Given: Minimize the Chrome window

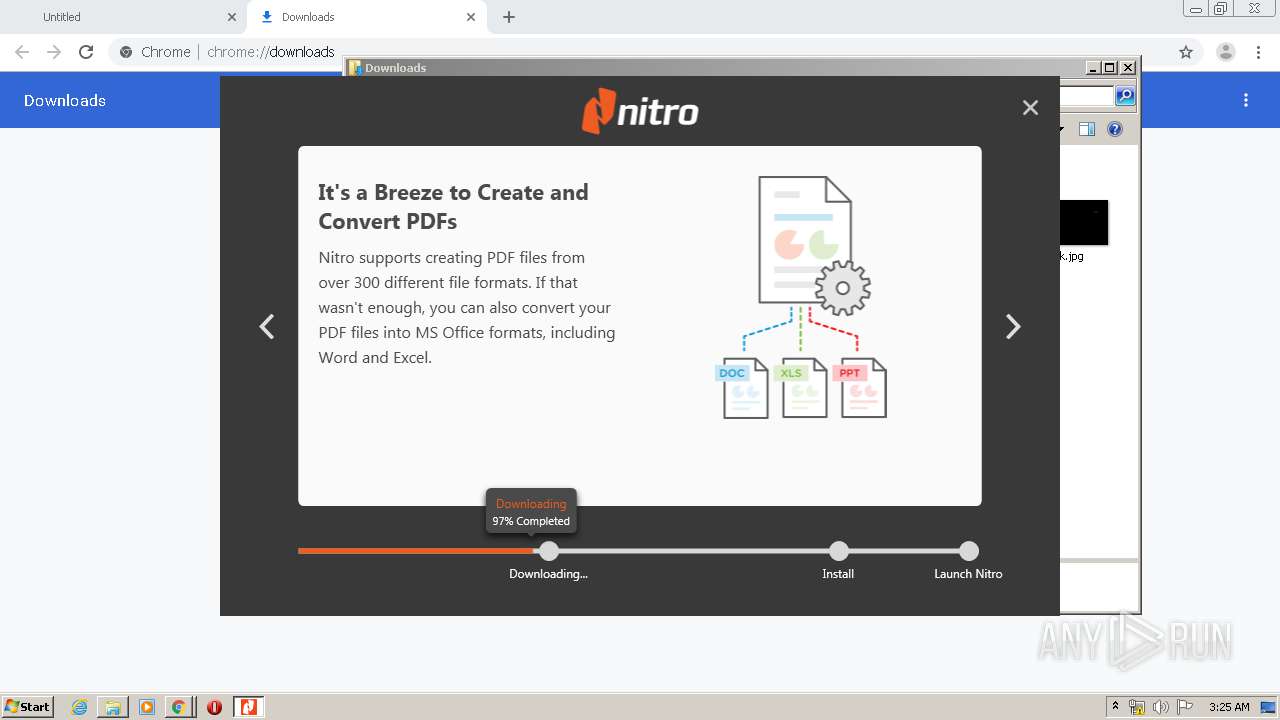Looking at the screenshot, I should [1196, 9].
